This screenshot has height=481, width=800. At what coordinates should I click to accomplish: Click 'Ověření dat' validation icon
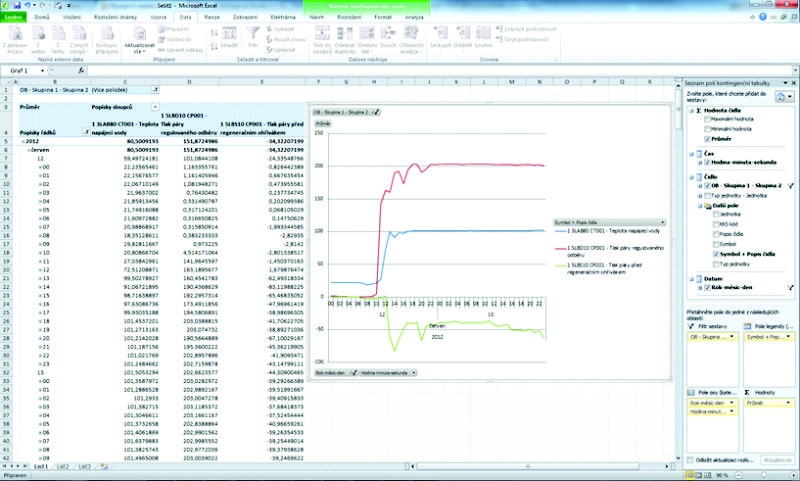pyautogui.click(x=367, y=34)
